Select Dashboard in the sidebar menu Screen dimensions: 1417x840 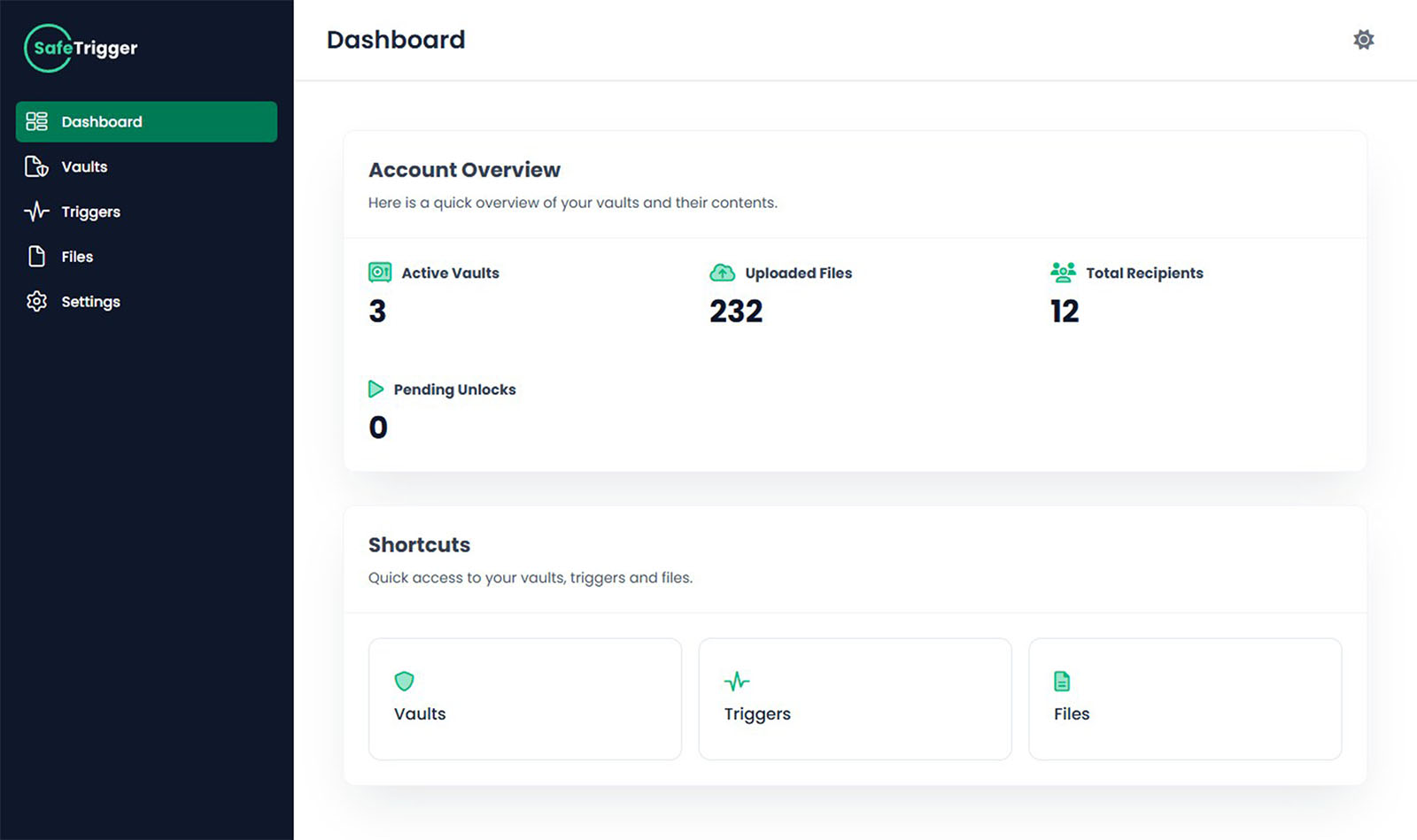pyautogui.click(x=101, y=121)
